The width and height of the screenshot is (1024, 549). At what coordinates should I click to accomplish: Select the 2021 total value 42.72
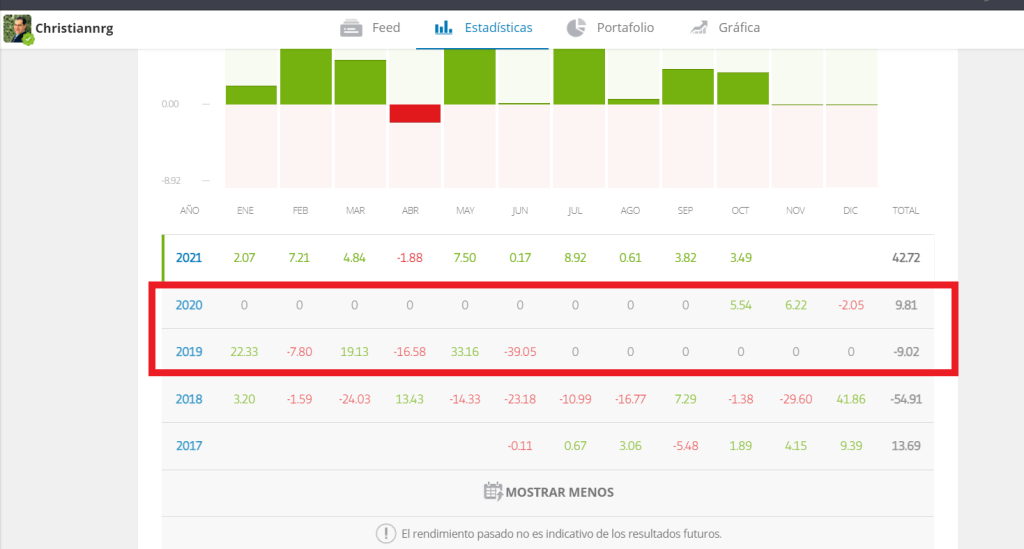(905, 258)
